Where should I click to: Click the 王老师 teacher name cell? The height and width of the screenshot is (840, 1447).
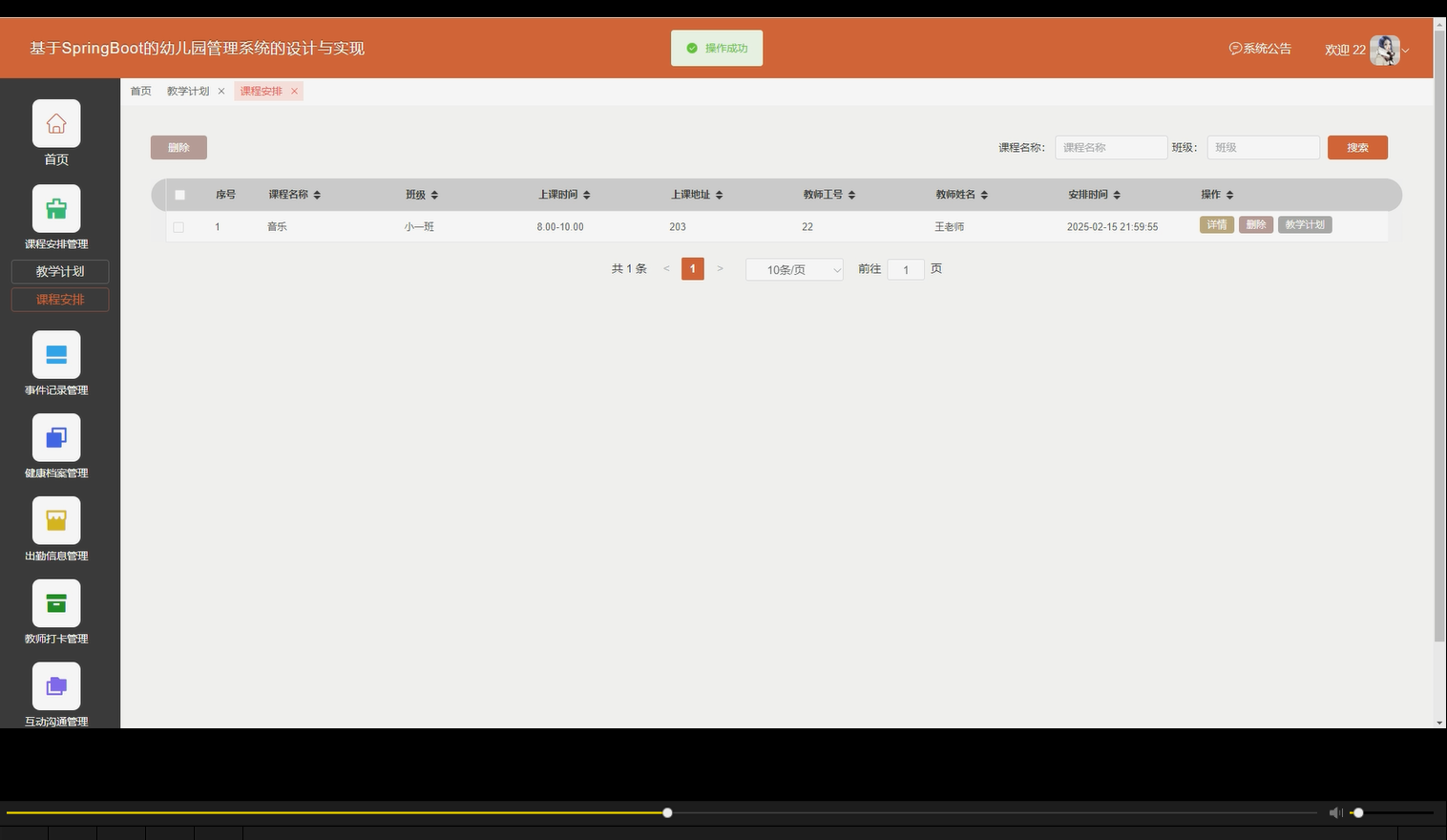point(949,227)
